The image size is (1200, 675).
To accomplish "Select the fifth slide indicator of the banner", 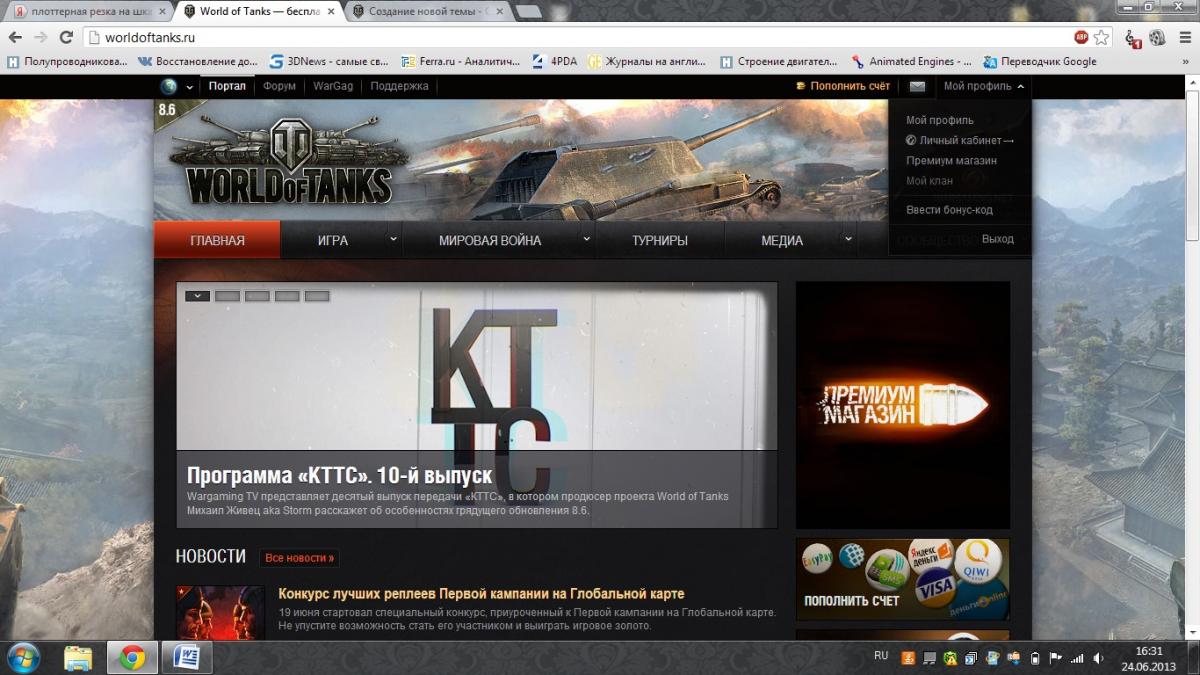I will (x=317, y=296).
